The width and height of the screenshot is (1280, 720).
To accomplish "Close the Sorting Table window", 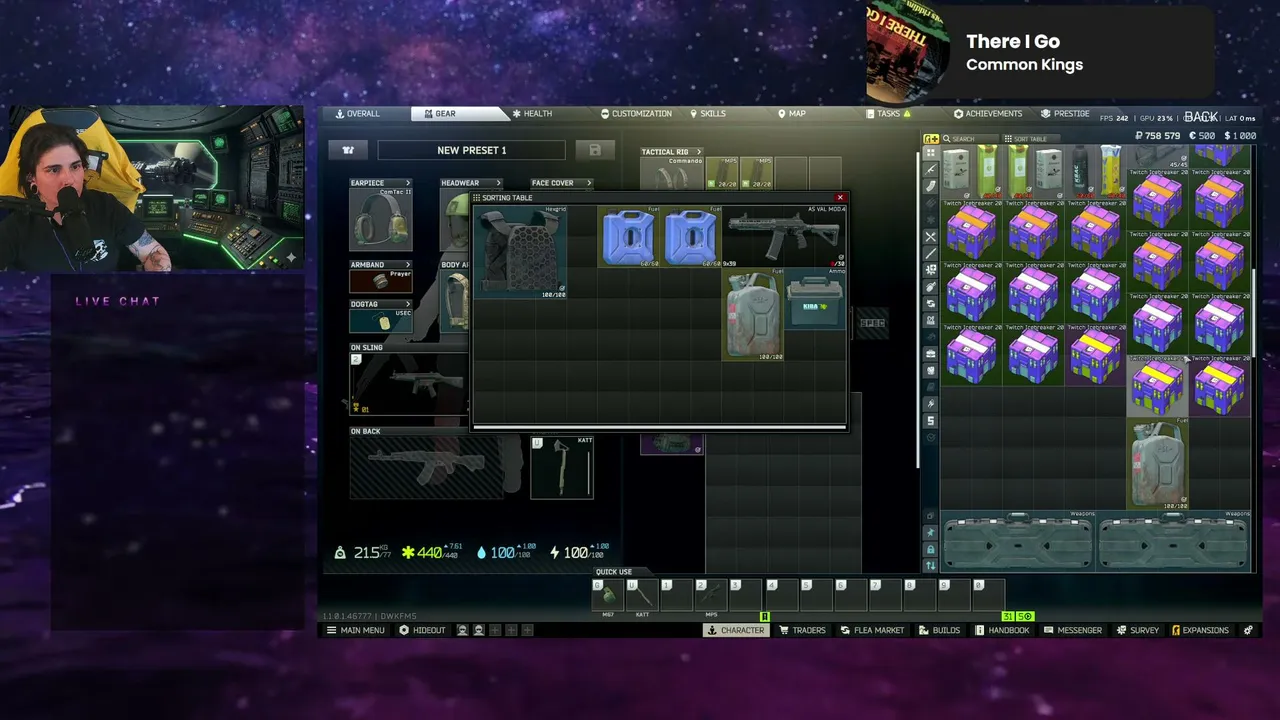I will (840, 198).
